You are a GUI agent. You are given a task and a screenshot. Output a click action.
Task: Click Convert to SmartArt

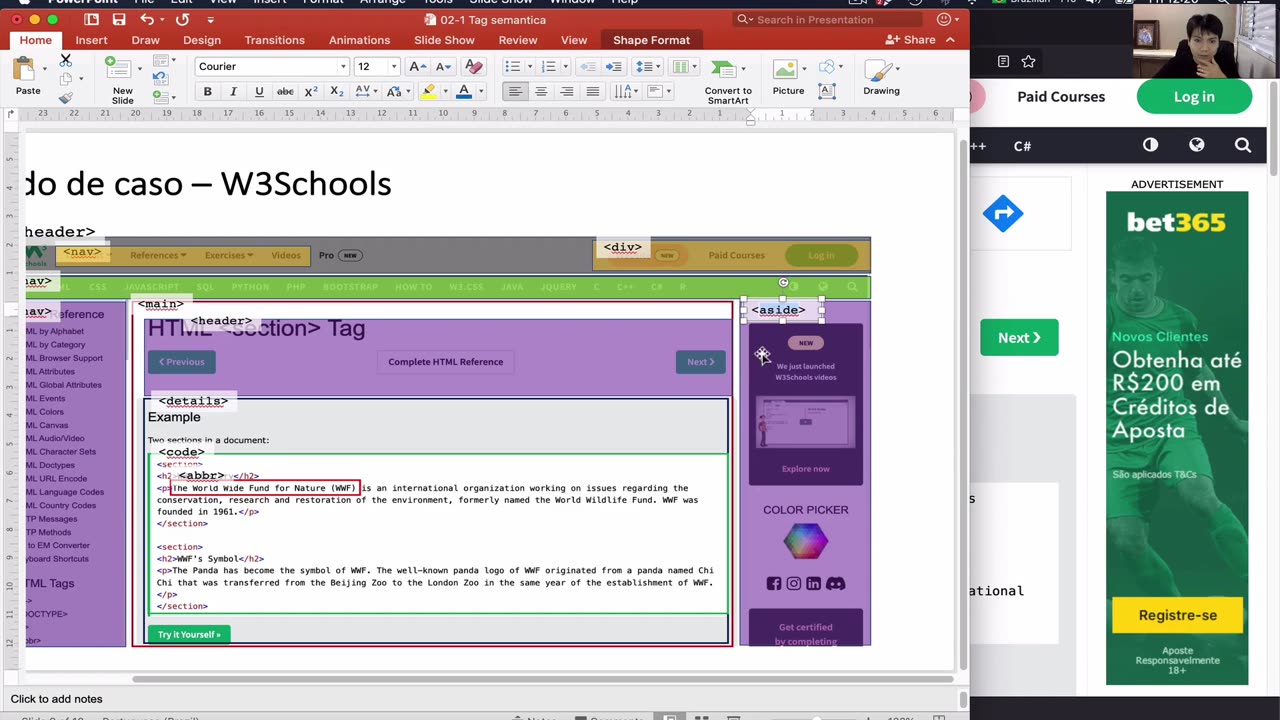pos(727,81)
